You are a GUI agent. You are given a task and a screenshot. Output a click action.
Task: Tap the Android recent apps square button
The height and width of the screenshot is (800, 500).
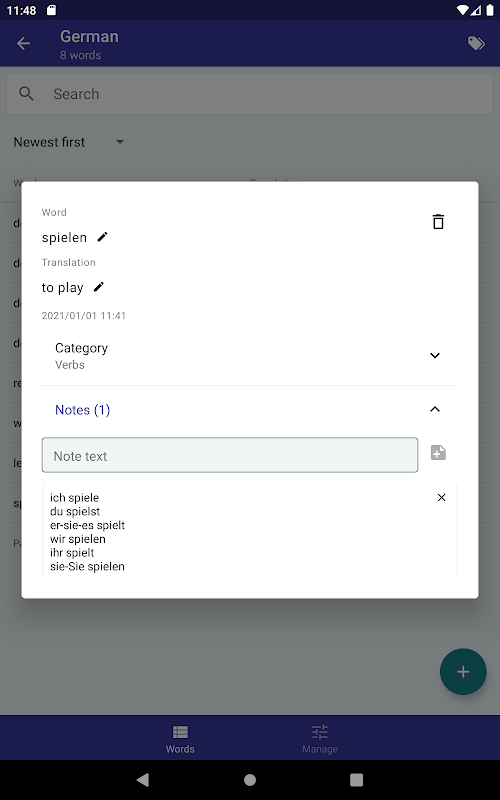pos(357,780)
